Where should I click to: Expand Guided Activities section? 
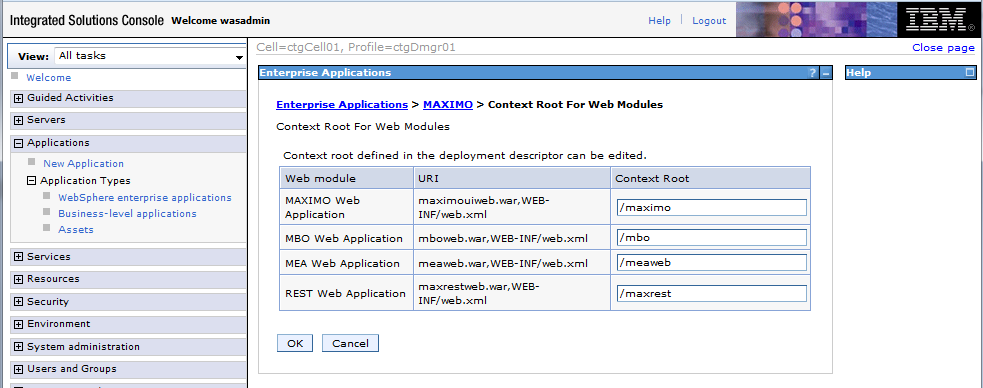click(x=18, y=98)
